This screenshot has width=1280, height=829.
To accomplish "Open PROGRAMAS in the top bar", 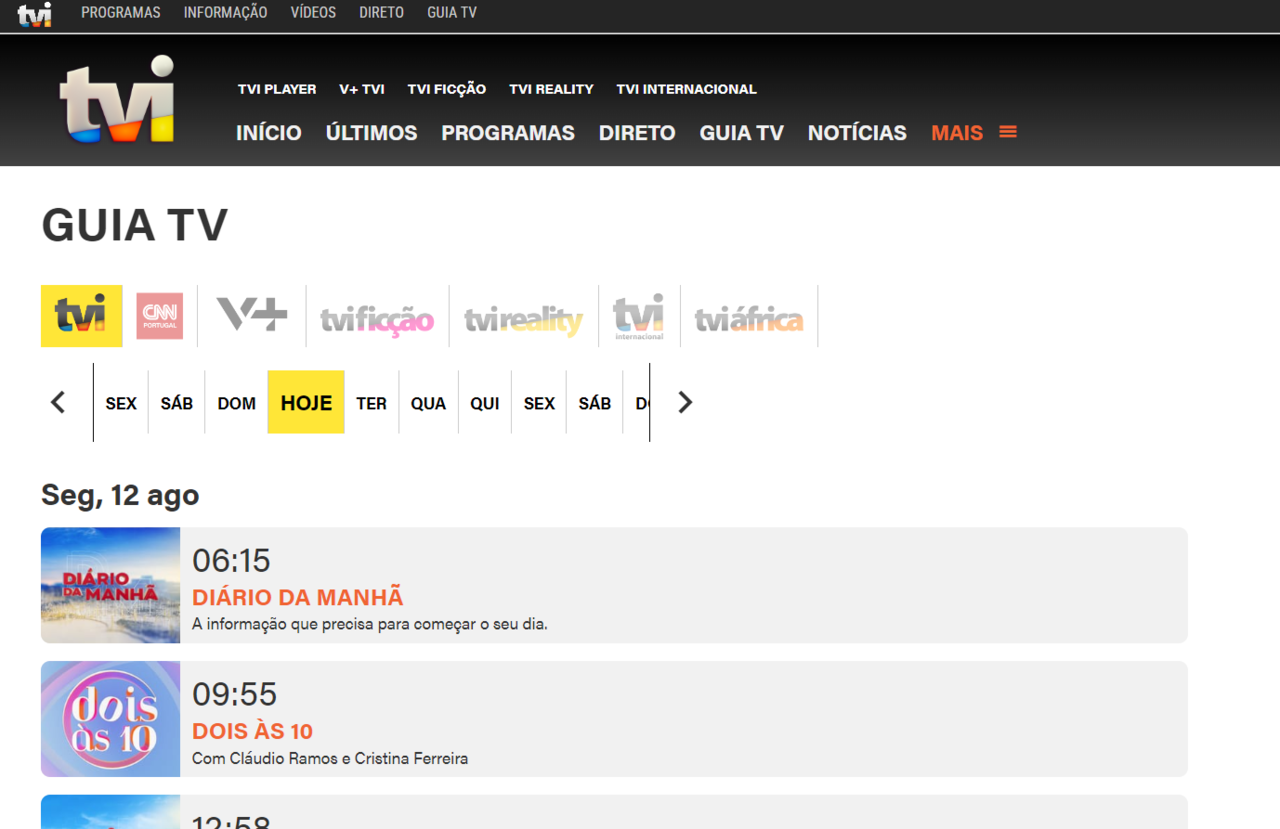I will pos(121,13).
